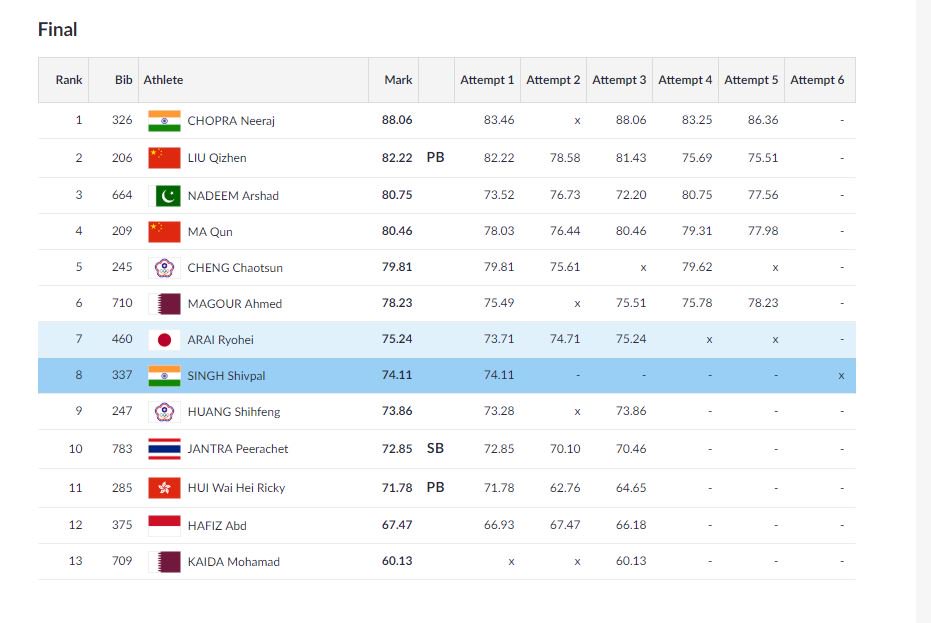
Task: Click the India flag beside CHOPRA Neeraj
Action: [164, 121]
